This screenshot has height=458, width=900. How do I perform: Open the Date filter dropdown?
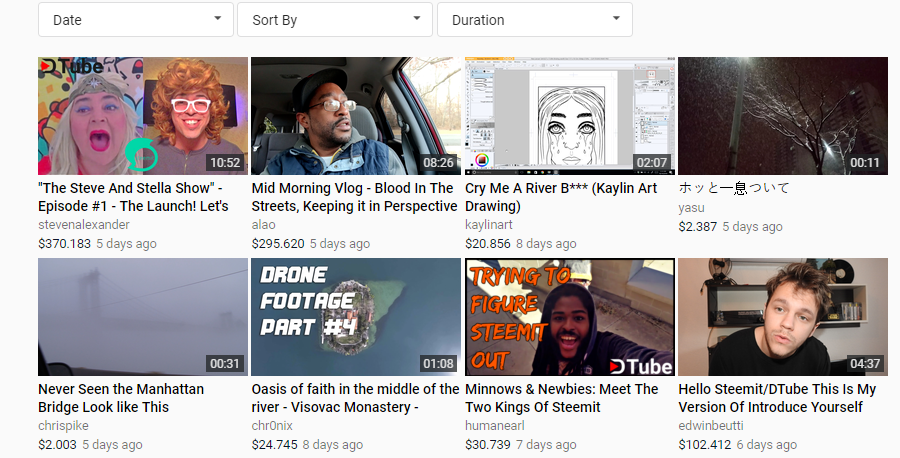(x=136, y=20)
